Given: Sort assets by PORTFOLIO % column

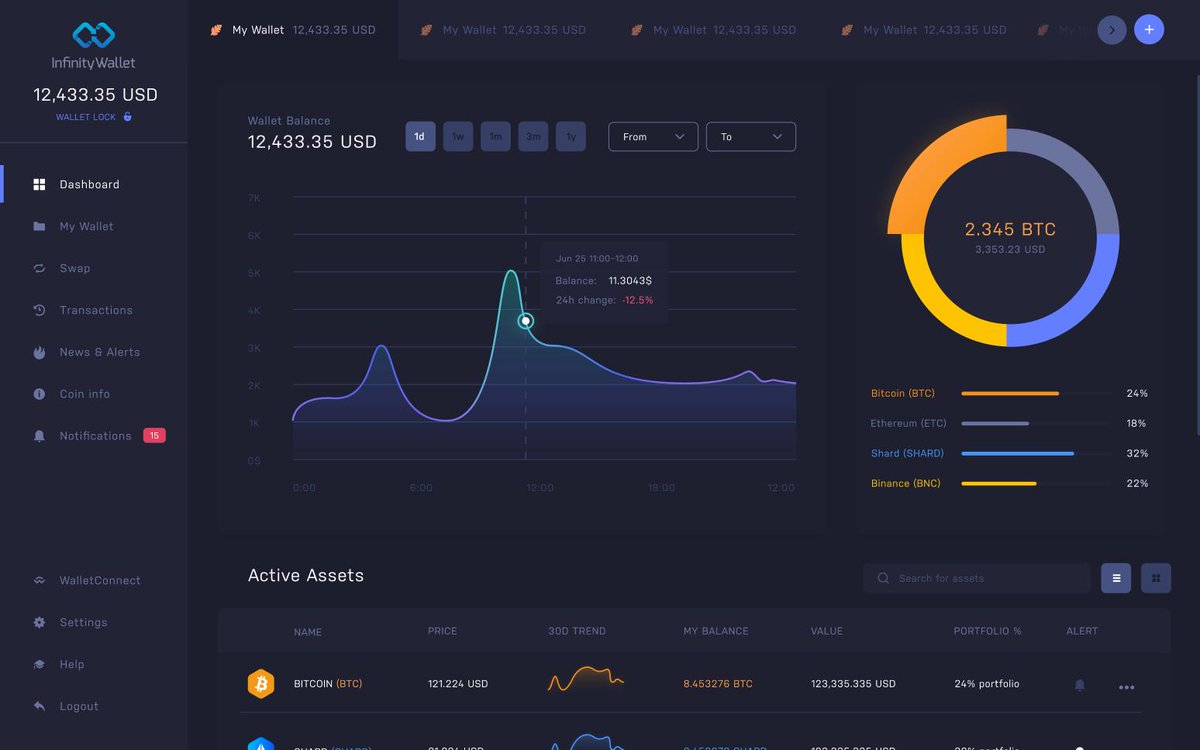Looking at the screenshot, I should pyautogui.click(x=988, y=632).
